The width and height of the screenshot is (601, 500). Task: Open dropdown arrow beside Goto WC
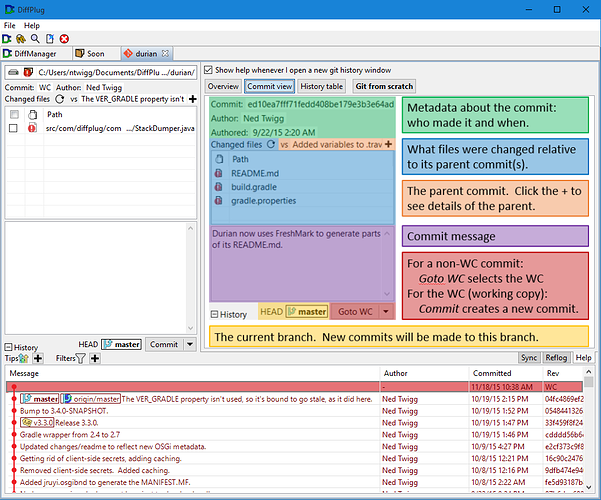386,311
